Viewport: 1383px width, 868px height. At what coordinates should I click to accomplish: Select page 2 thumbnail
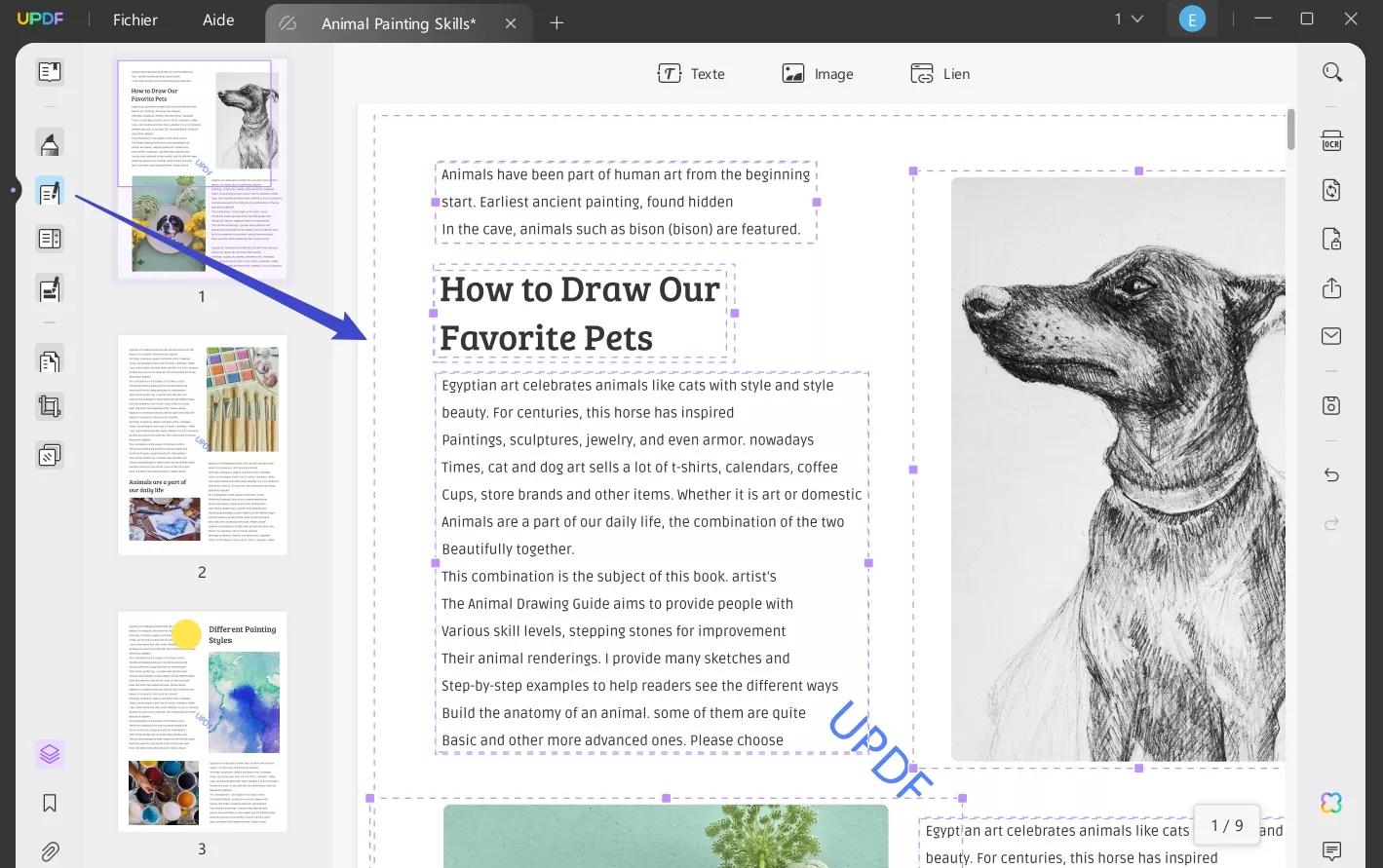(202, 445)
